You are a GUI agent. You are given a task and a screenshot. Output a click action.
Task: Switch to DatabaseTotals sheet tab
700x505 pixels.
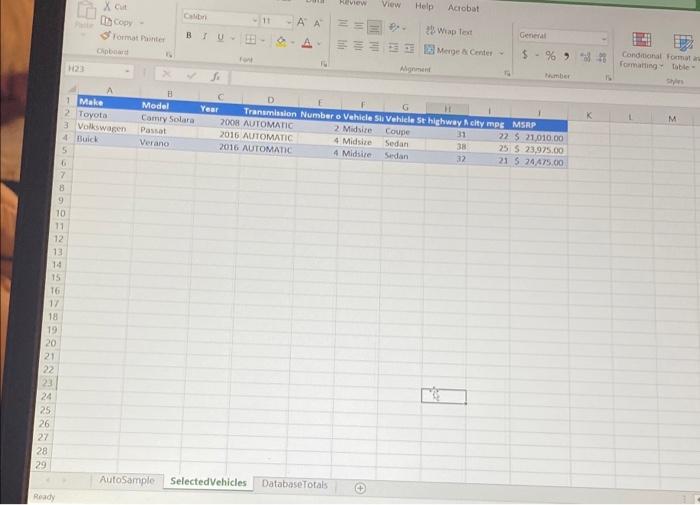(295, 484)
